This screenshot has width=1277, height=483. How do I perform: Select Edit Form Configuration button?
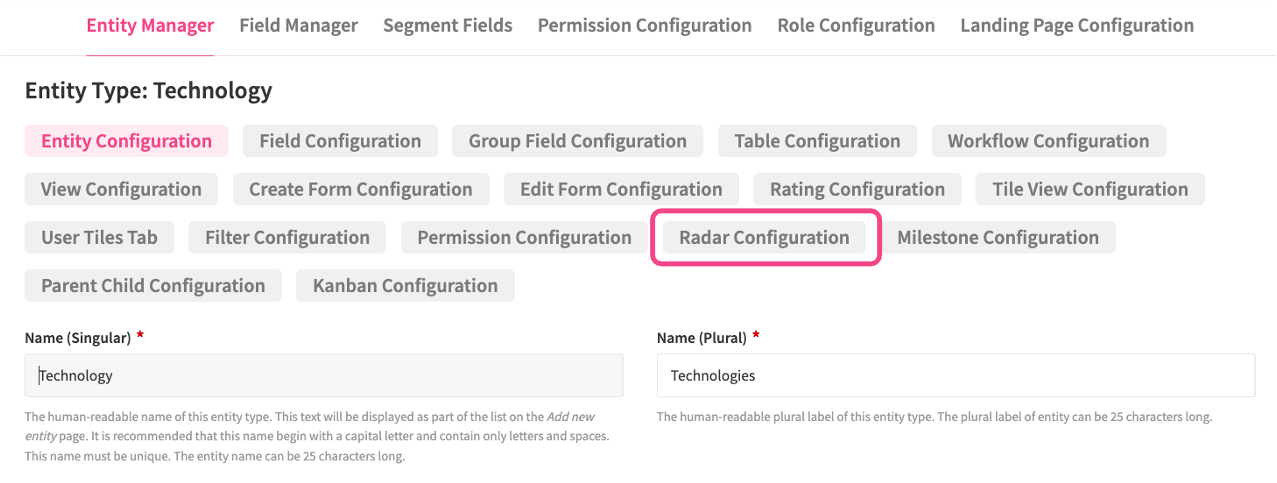[621, 189]
